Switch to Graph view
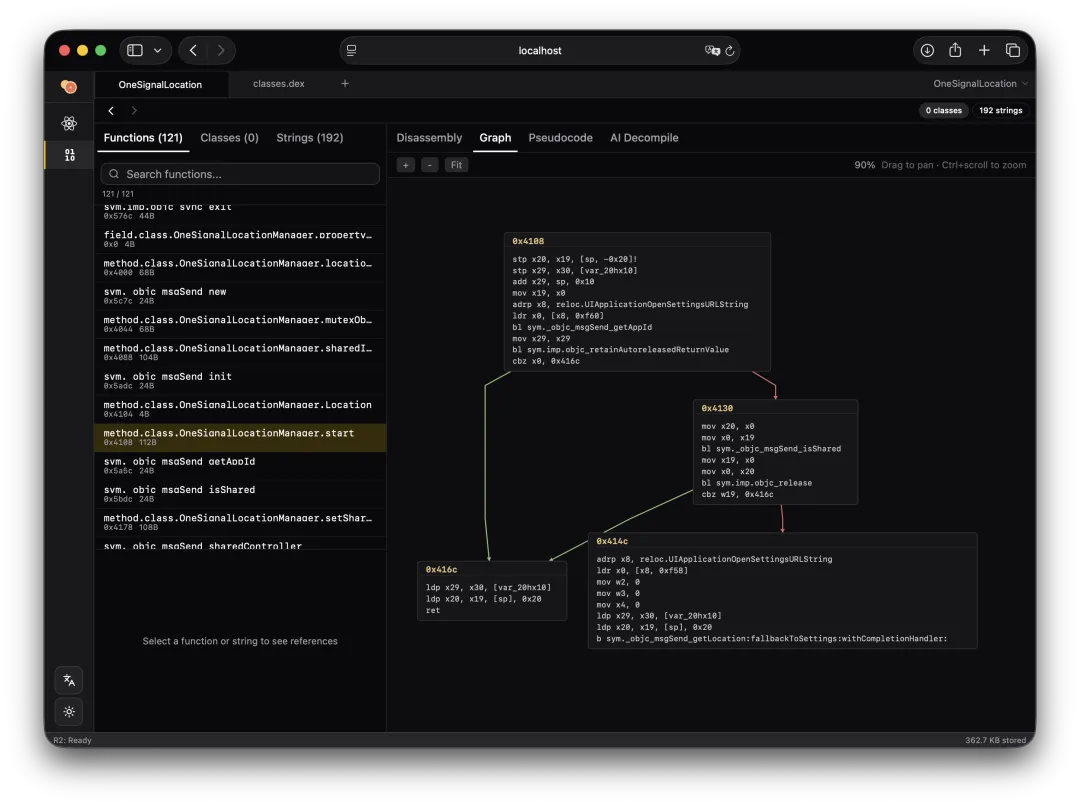 point(495,138)
